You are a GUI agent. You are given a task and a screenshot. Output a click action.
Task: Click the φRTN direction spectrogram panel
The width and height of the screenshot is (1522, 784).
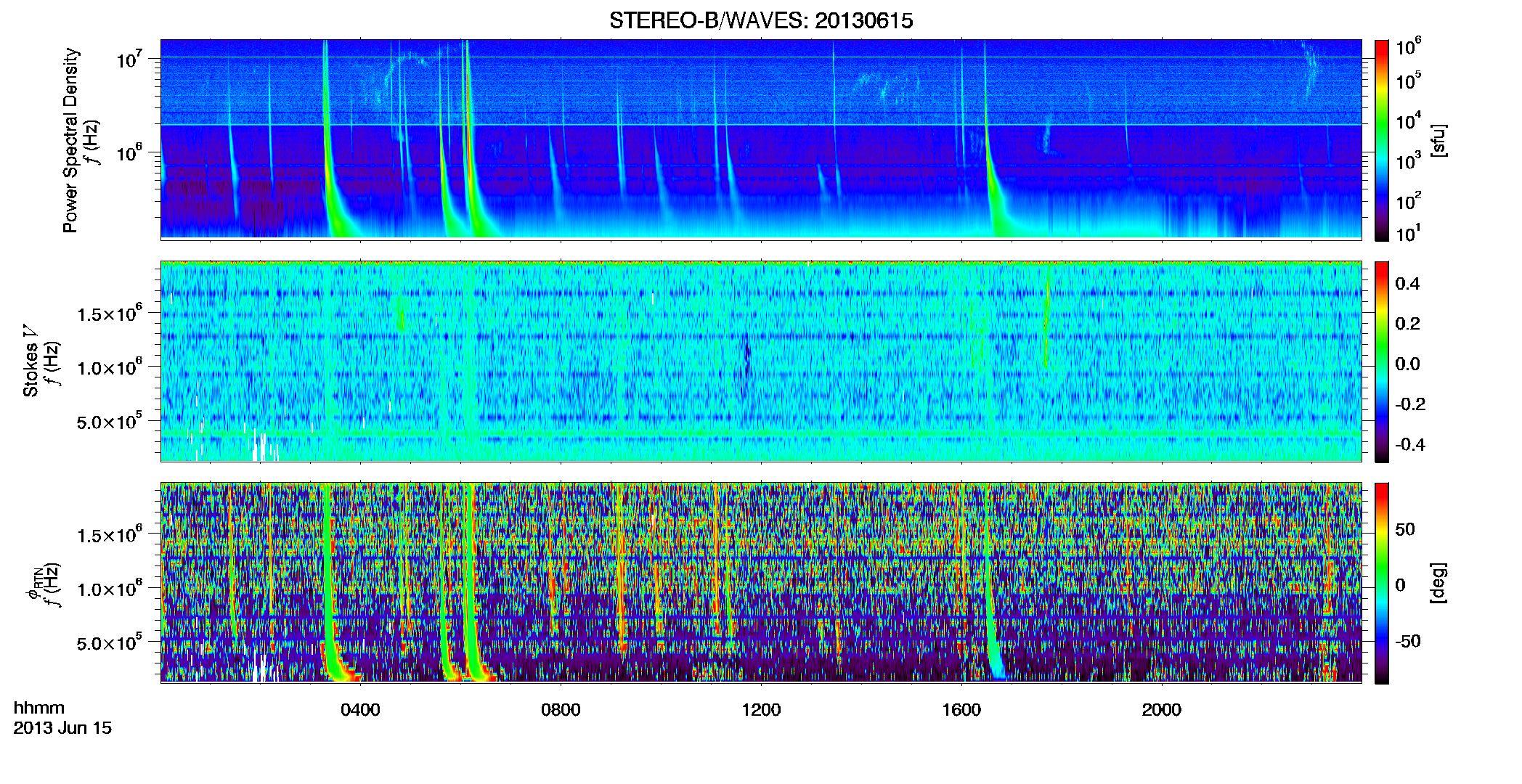[761, 582]
